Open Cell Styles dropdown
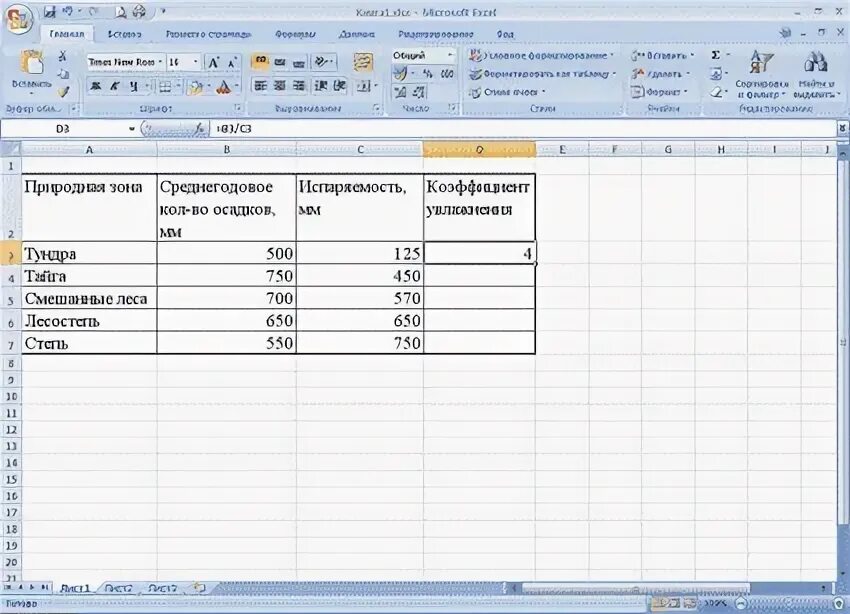 pyautogui.click(x=507, y=92)
